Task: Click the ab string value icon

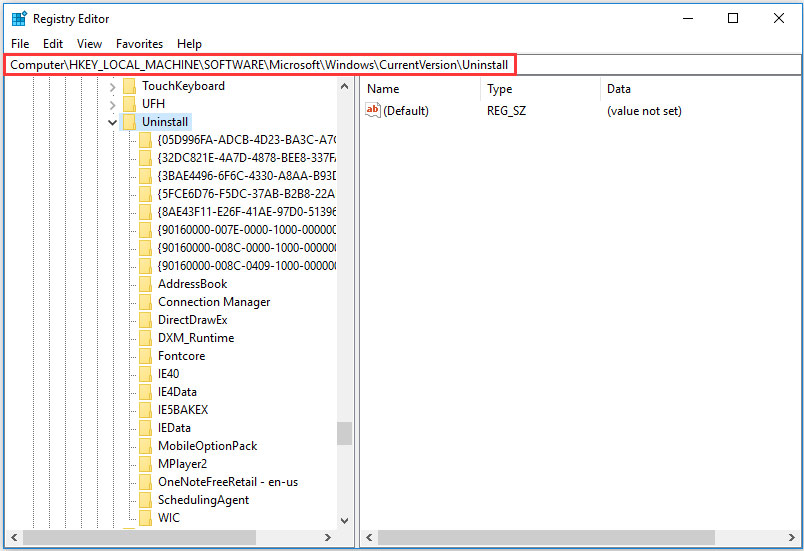Action: pos(373,110)
